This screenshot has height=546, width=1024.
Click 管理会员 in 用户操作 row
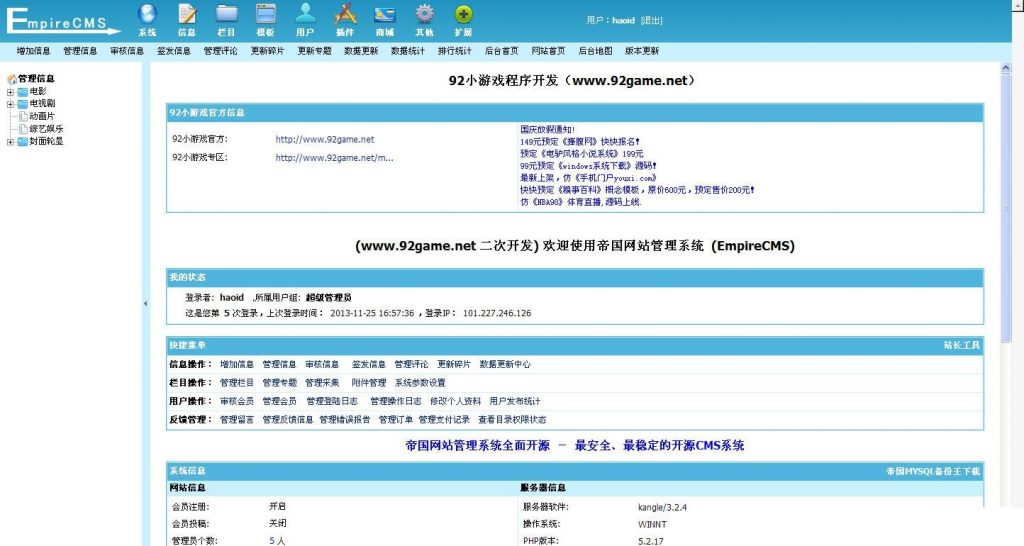[x=280, y=401]
